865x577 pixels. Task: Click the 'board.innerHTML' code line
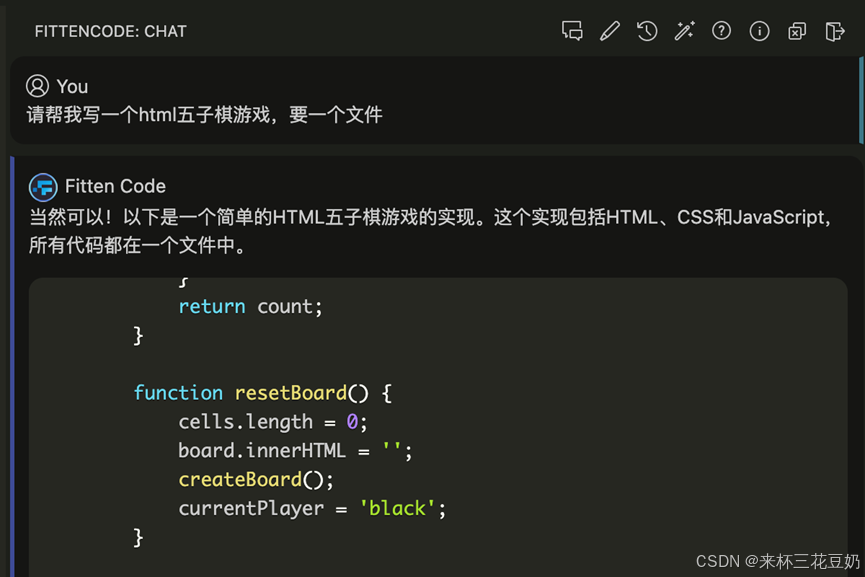pyautogui.click(x=295, y=451)
